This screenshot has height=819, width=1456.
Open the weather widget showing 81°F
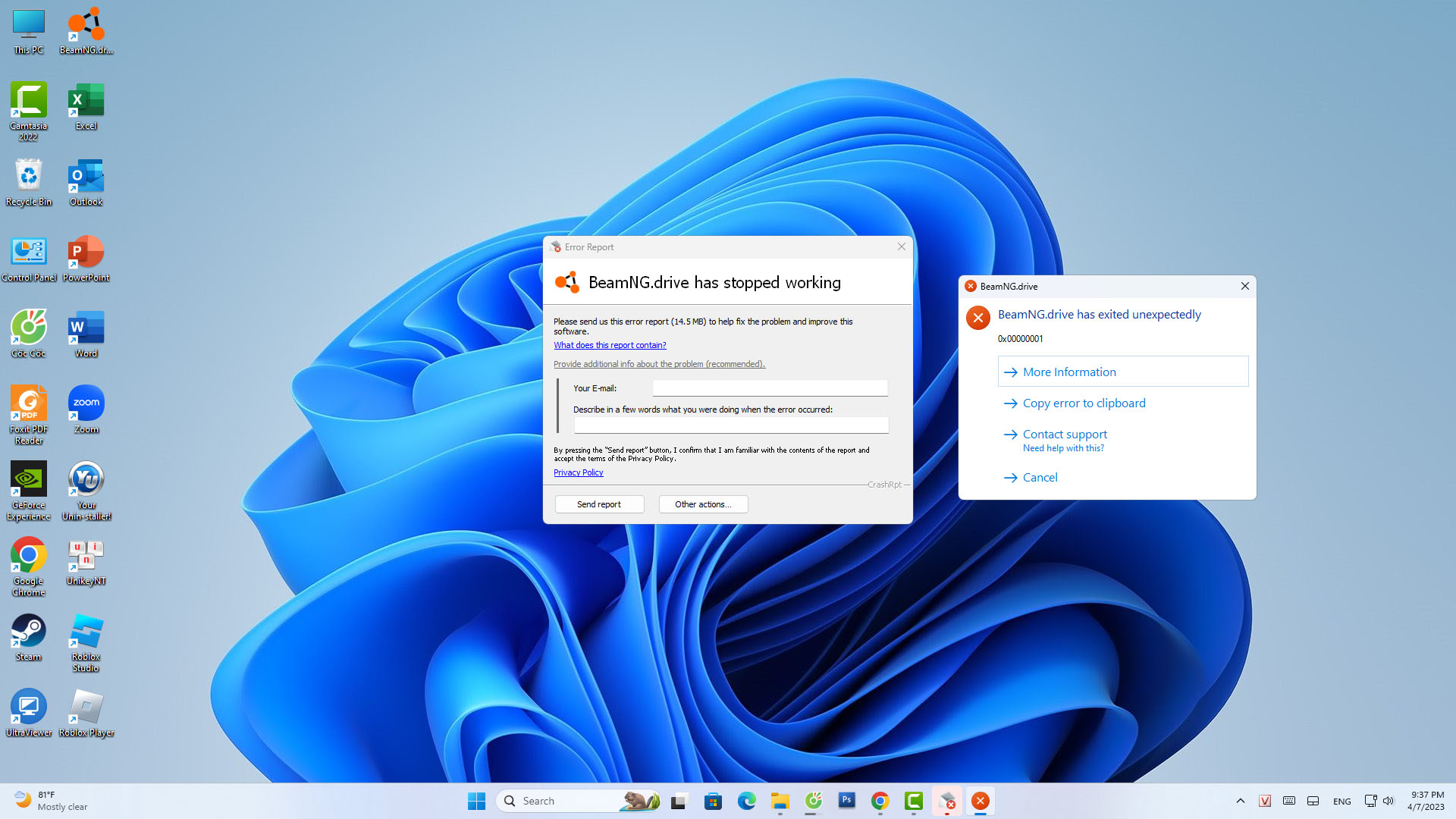(x=51, y=801)
